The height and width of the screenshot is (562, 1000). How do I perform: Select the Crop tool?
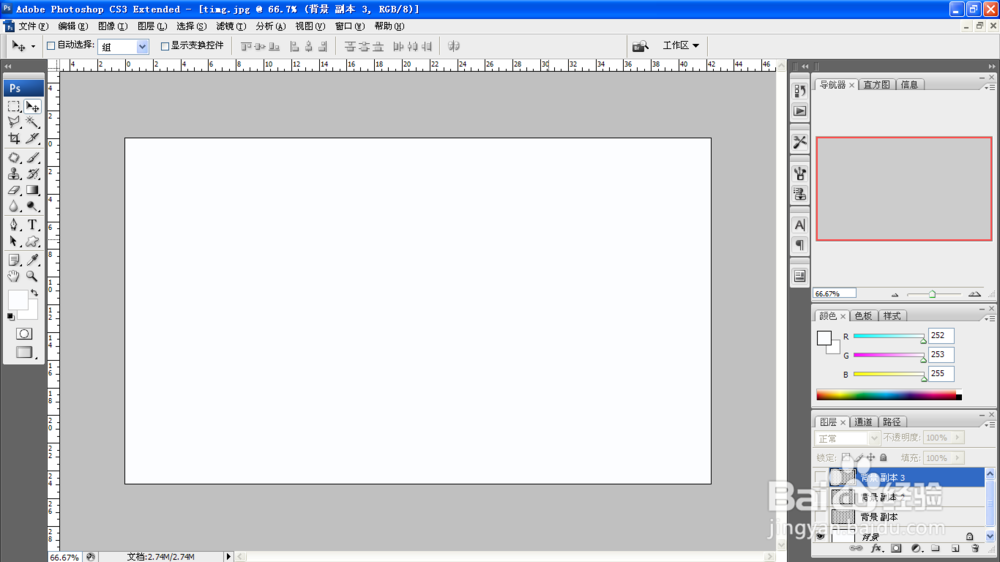tap(14, 138)
